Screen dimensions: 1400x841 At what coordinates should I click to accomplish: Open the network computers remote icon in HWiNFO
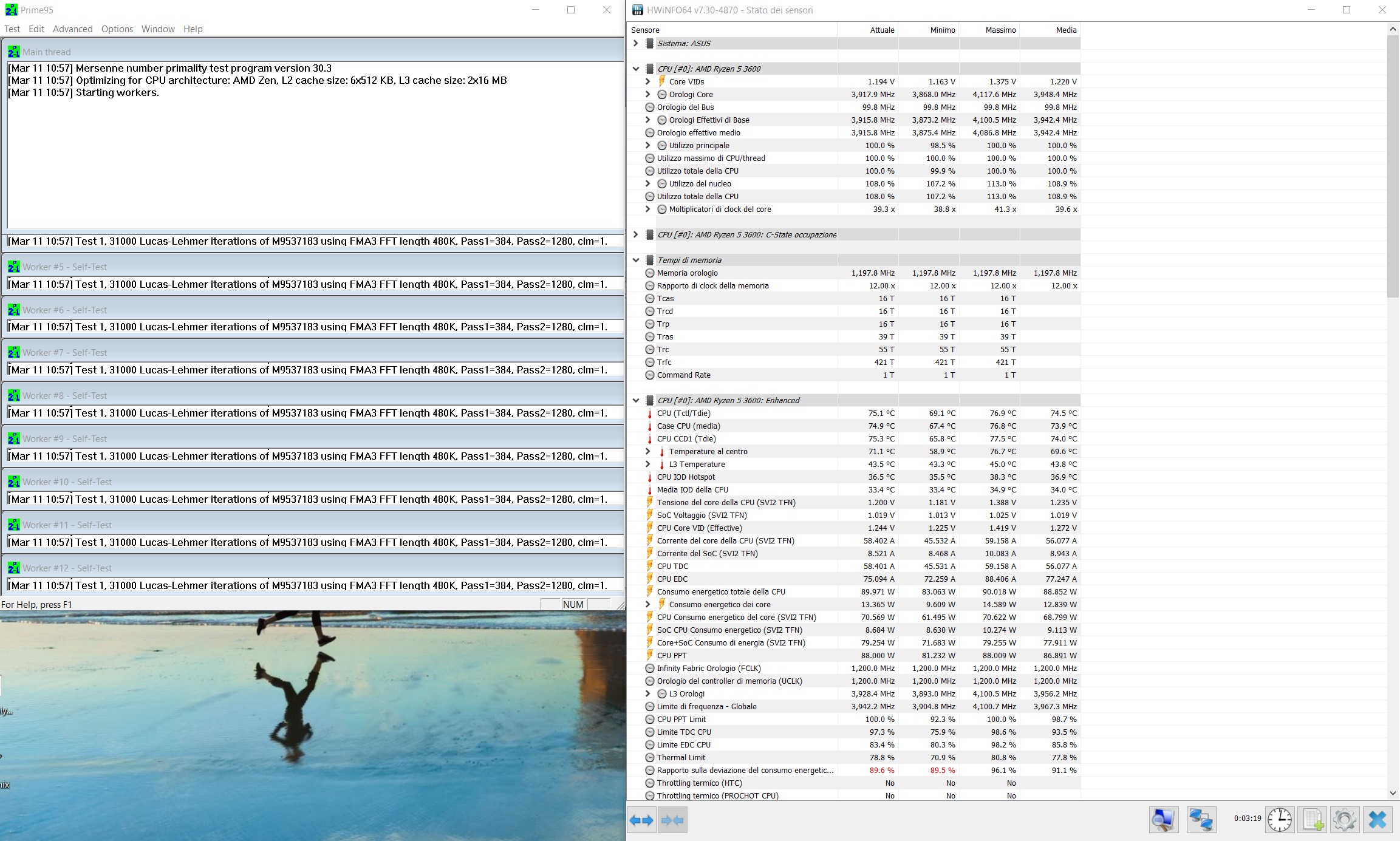1201,820
